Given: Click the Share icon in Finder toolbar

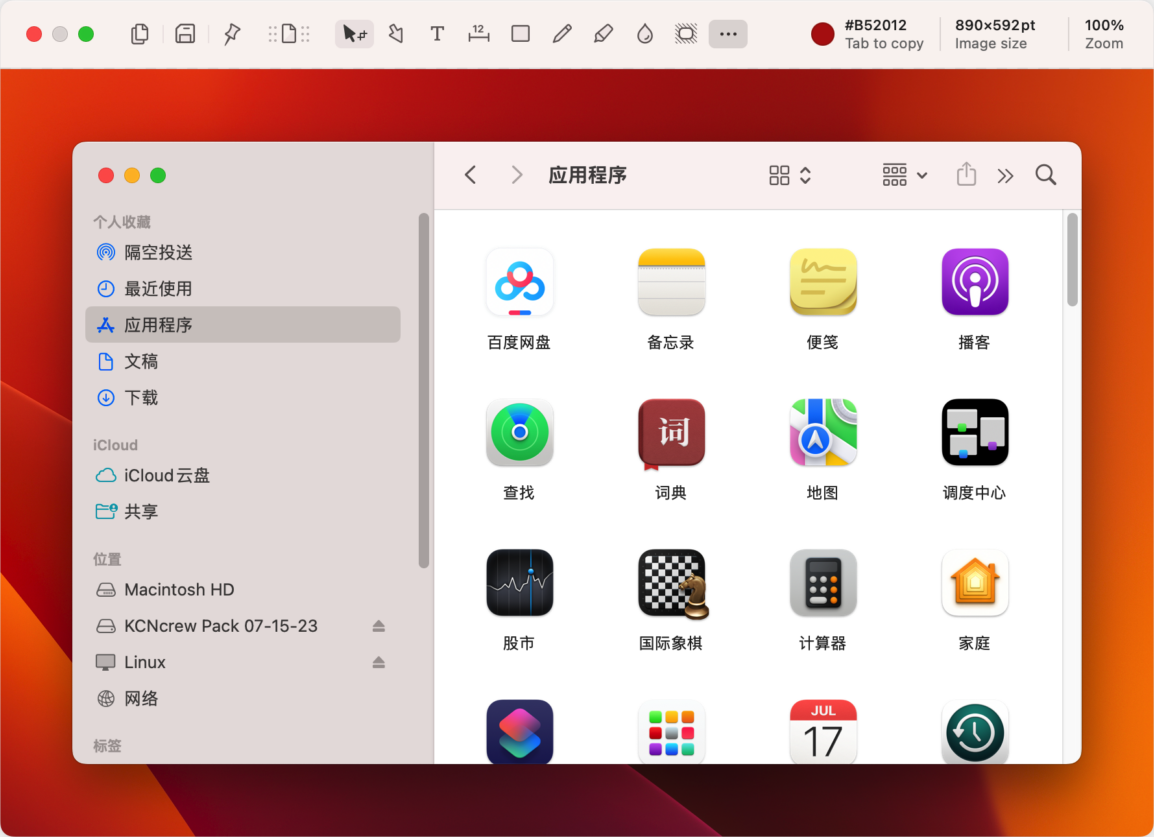Looking at the screenshot, I should coord(966,174).
